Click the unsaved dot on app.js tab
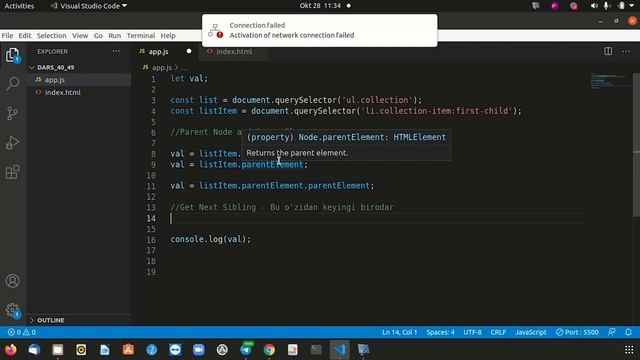 tap(189, 51)
